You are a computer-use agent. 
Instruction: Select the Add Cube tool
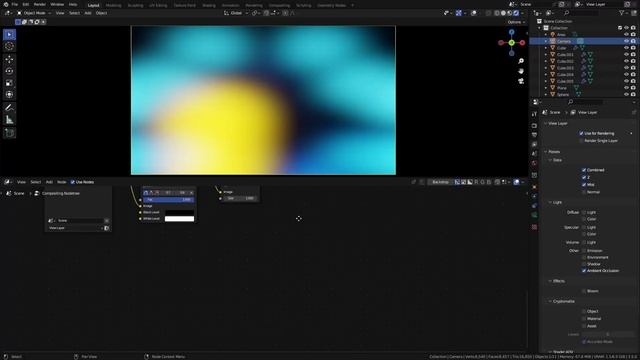9,133
